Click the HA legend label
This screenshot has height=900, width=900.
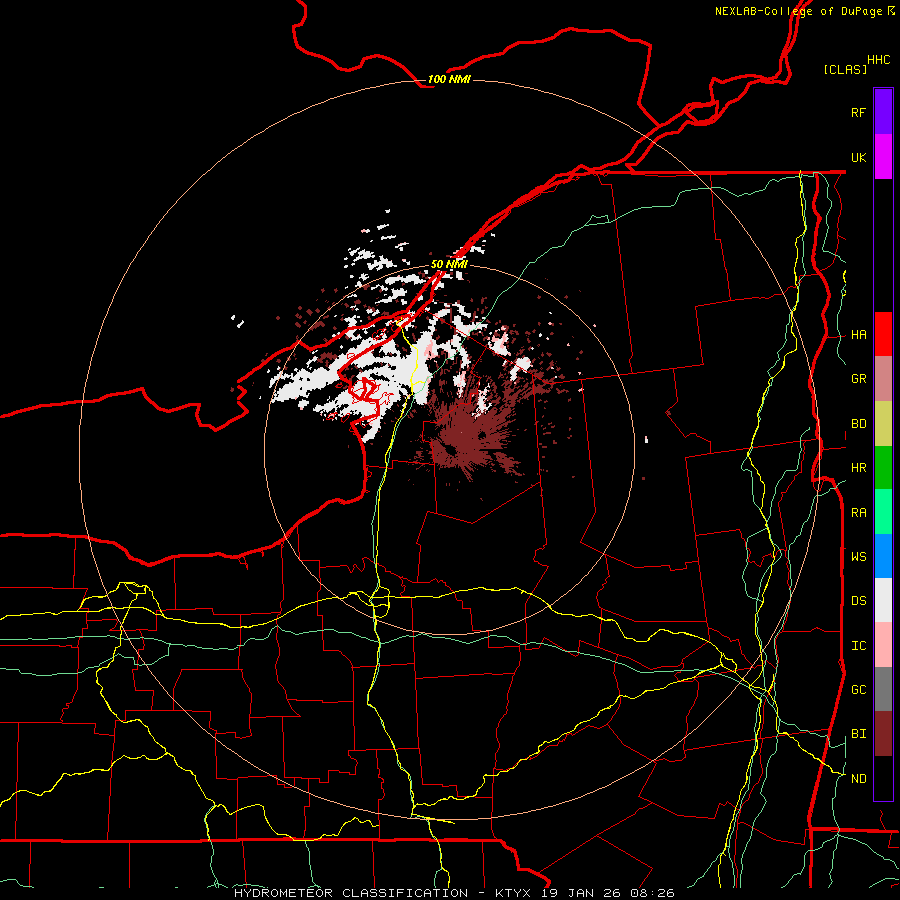[858, 335]
